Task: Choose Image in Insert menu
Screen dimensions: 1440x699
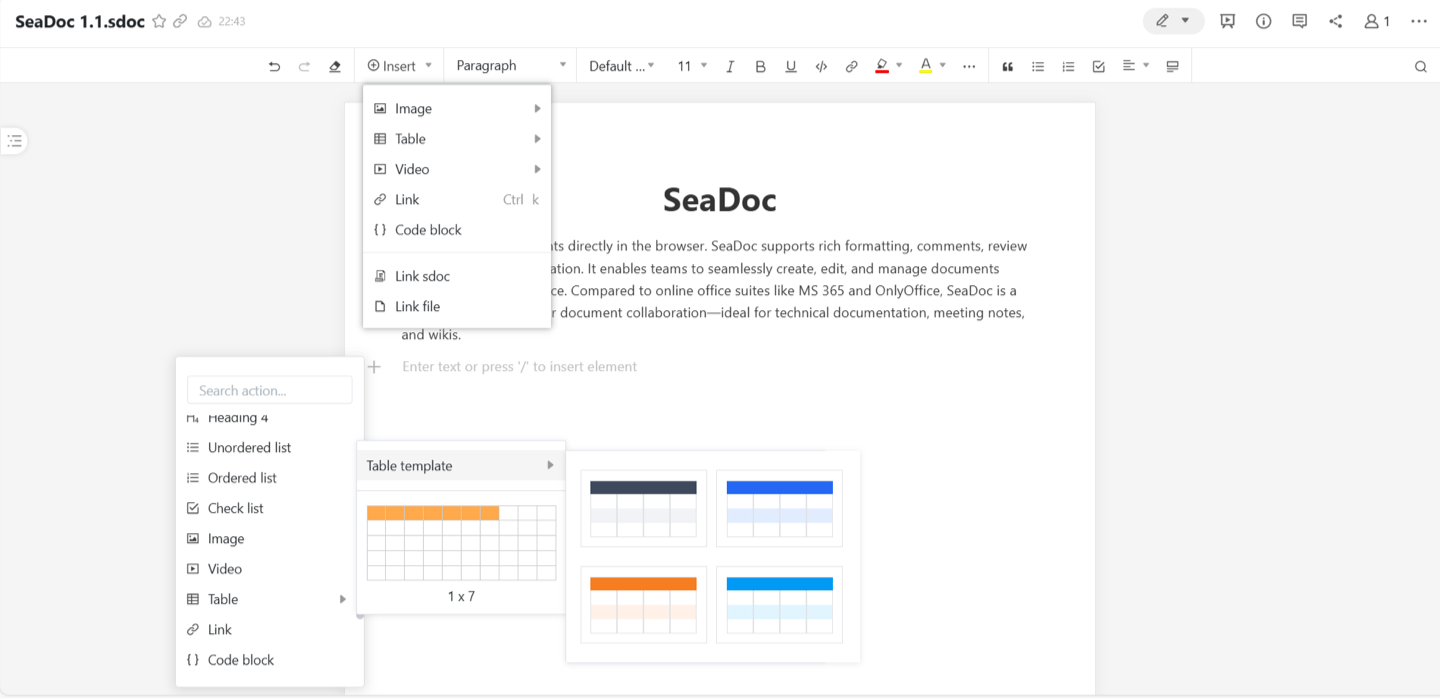Action: 457,109
